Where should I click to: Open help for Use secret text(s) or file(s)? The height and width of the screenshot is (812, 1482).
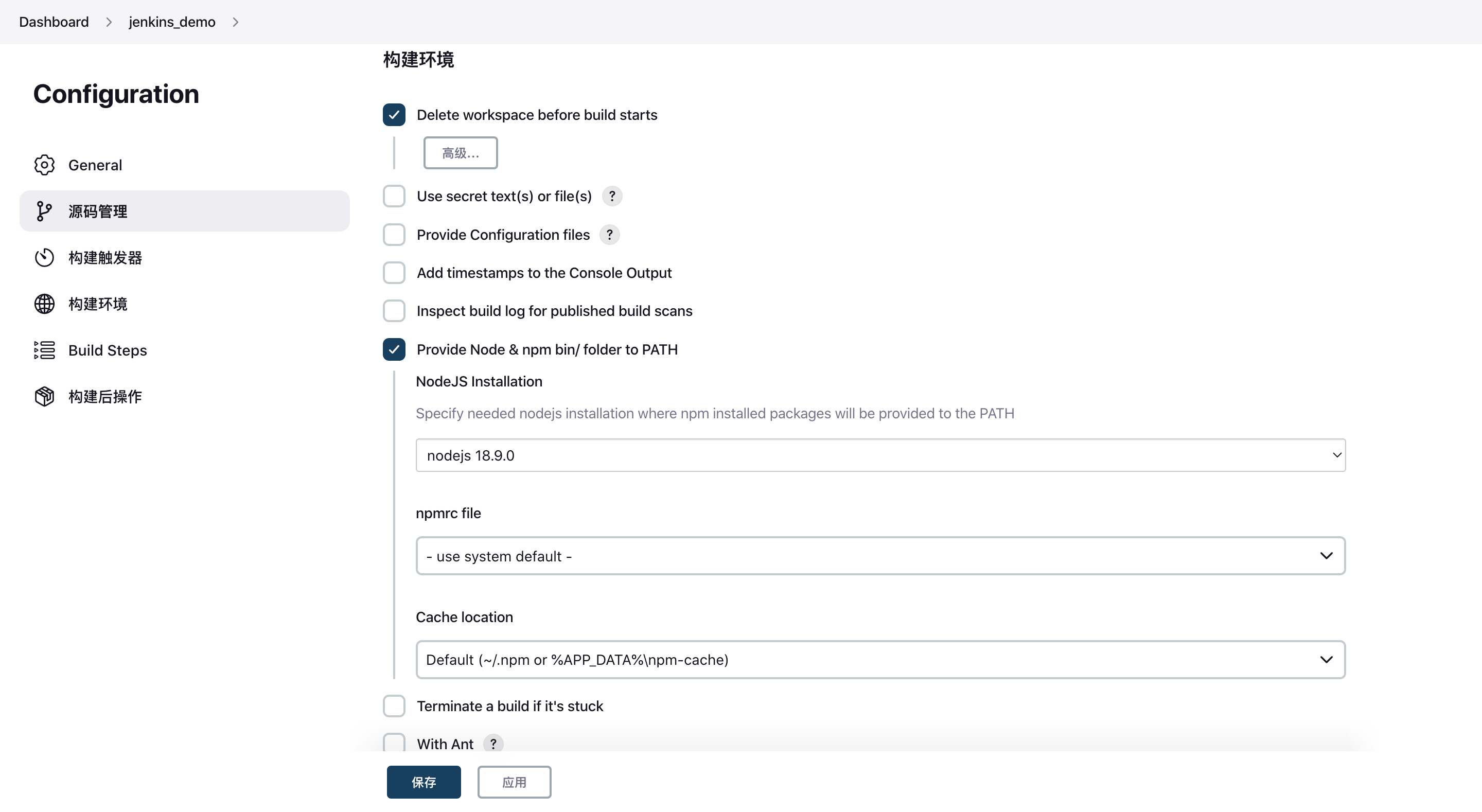[x=612, y=196]
